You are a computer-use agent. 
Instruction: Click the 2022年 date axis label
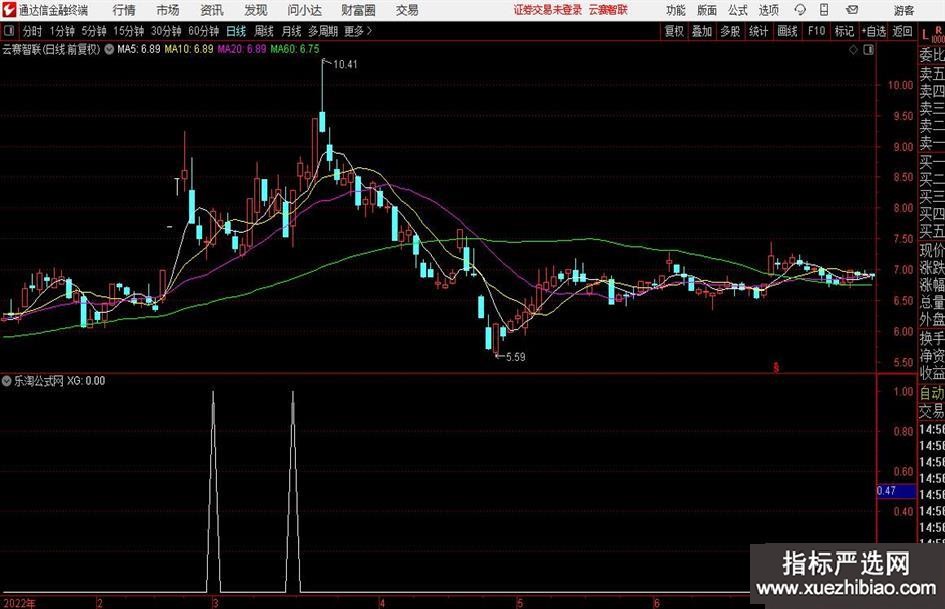(x=19, y=603)
